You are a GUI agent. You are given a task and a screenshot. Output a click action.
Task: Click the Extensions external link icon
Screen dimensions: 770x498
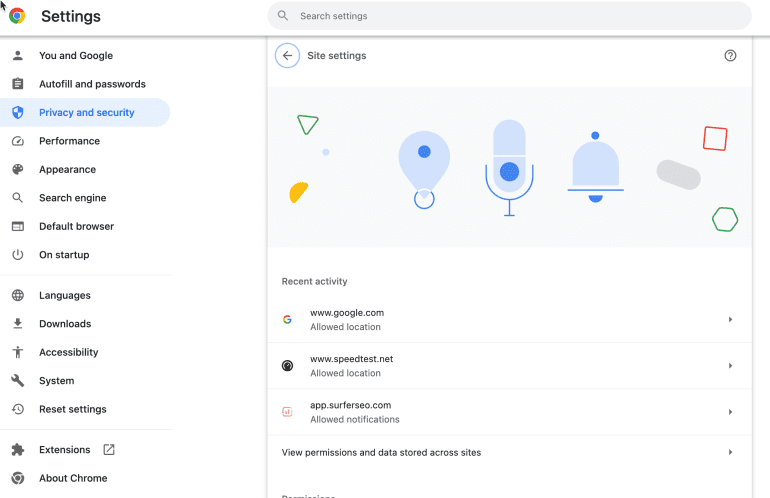point(109,450)
